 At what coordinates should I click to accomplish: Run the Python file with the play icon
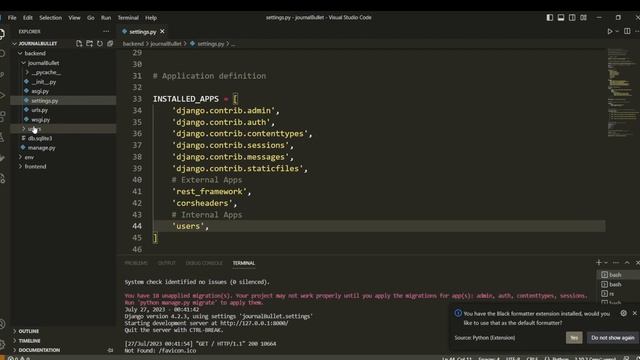tap(610, 31)
